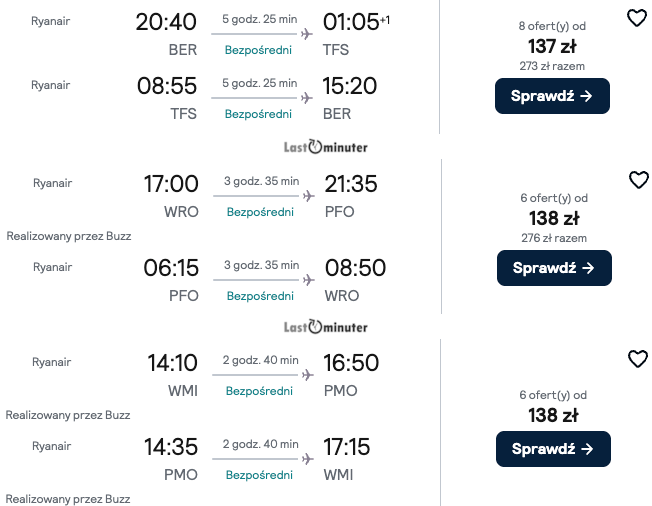Click the second Lastminuter logo
This screenshot has width=652, height=506.
click(x=325, y=327)
